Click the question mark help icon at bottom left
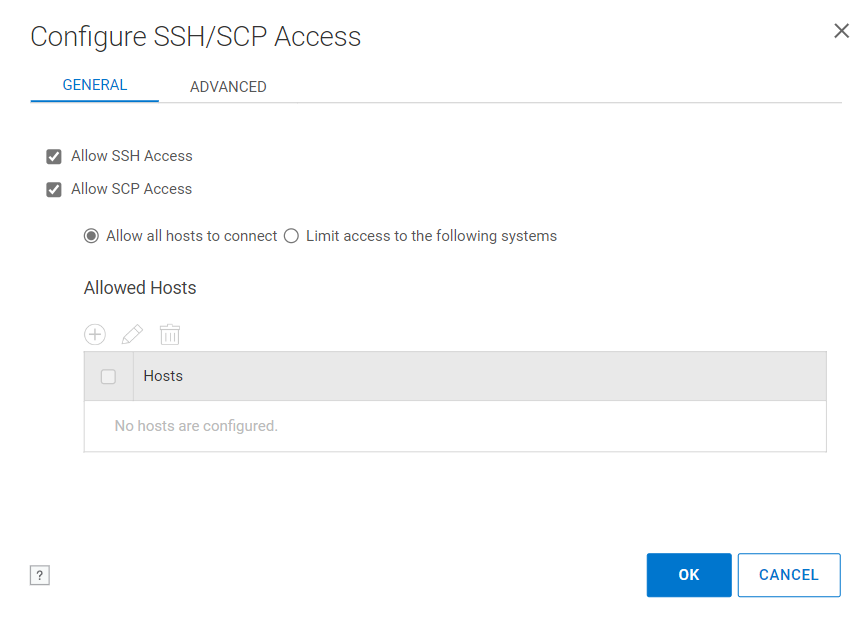Viewport: 868px width, 625px height. pos(39,575)
